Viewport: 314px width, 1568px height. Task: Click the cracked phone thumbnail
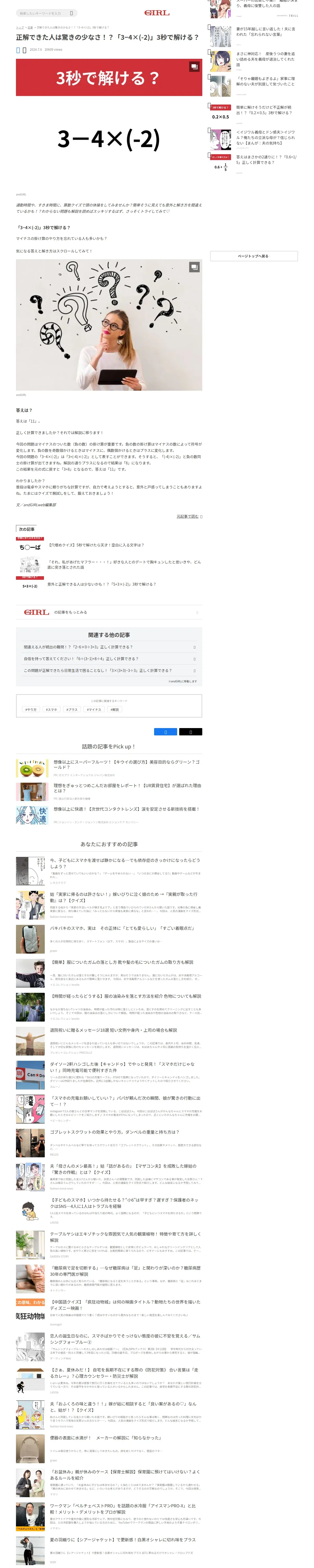point(31,939)
